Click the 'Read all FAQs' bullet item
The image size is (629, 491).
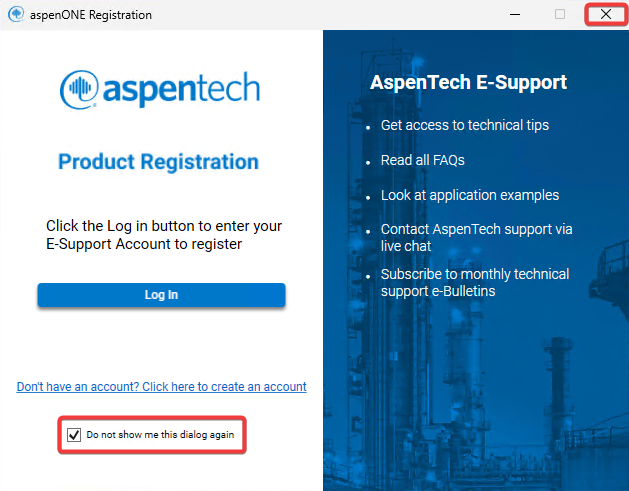pos(422,160)
